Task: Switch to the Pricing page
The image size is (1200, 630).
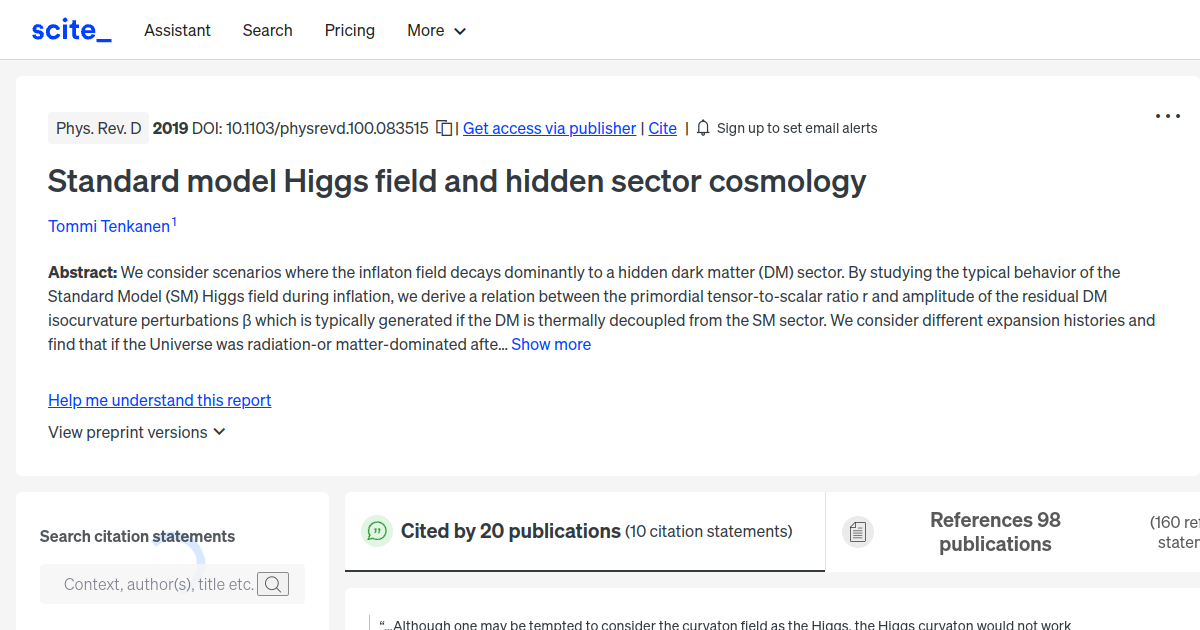Action: click(349, 30)
